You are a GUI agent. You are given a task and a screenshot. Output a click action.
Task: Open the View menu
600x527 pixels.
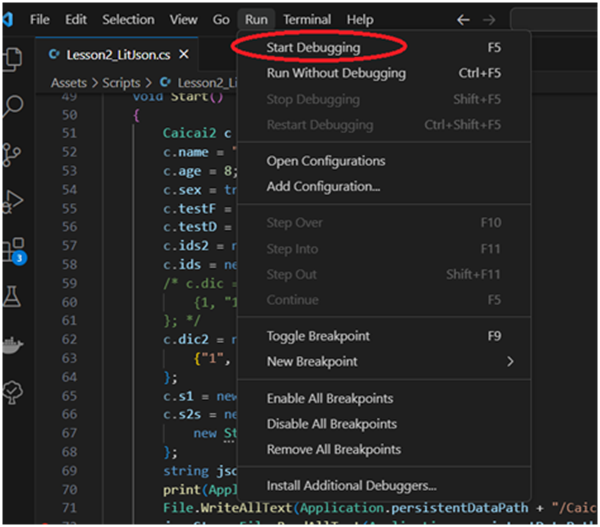click(184, 20)
